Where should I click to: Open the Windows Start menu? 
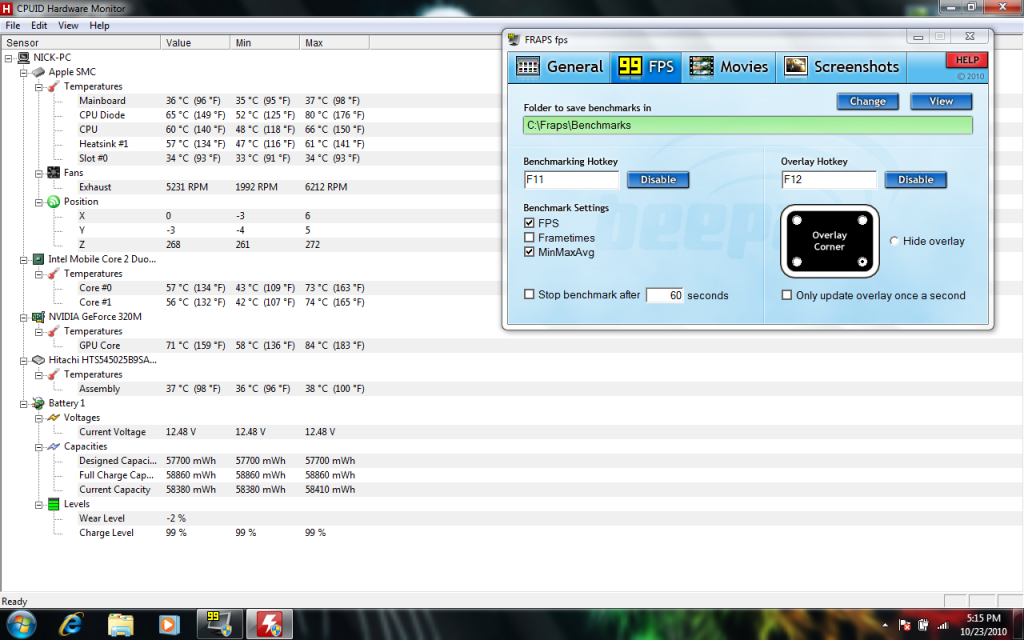[22, 625]
